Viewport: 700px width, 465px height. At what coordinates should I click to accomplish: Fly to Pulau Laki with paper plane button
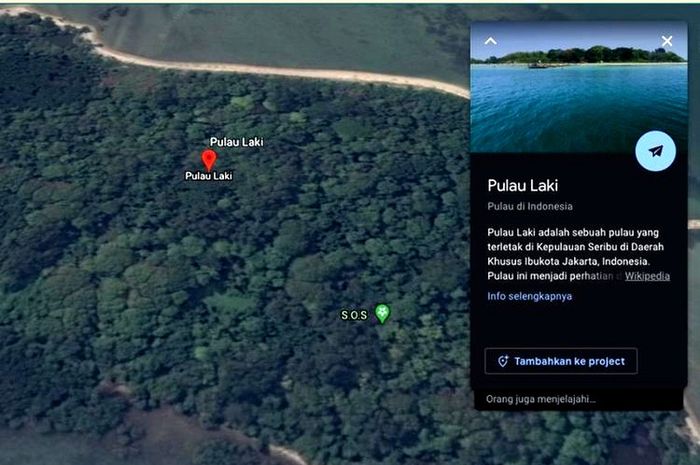655,151
